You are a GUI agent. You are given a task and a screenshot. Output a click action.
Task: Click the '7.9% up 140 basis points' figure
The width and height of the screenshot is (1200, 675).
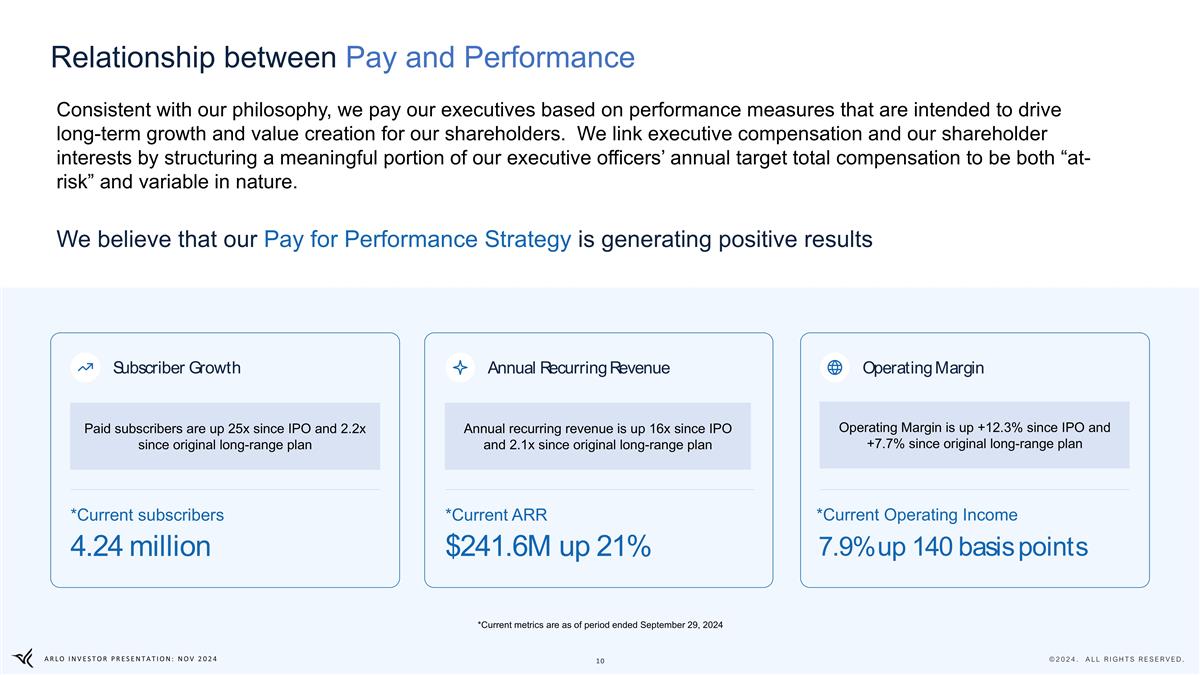pos(952,547)
